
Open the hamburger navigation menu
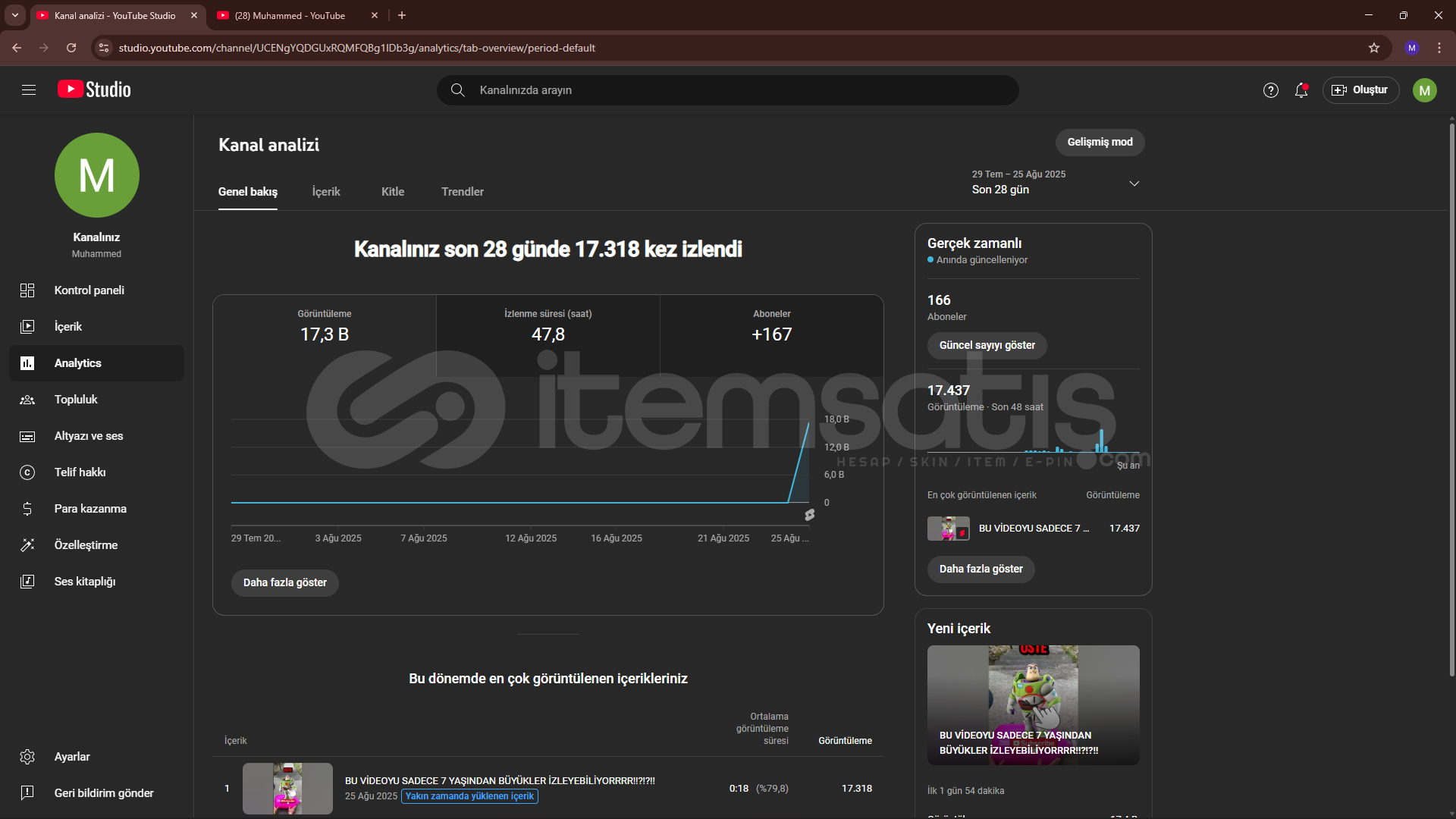(29, 90)
